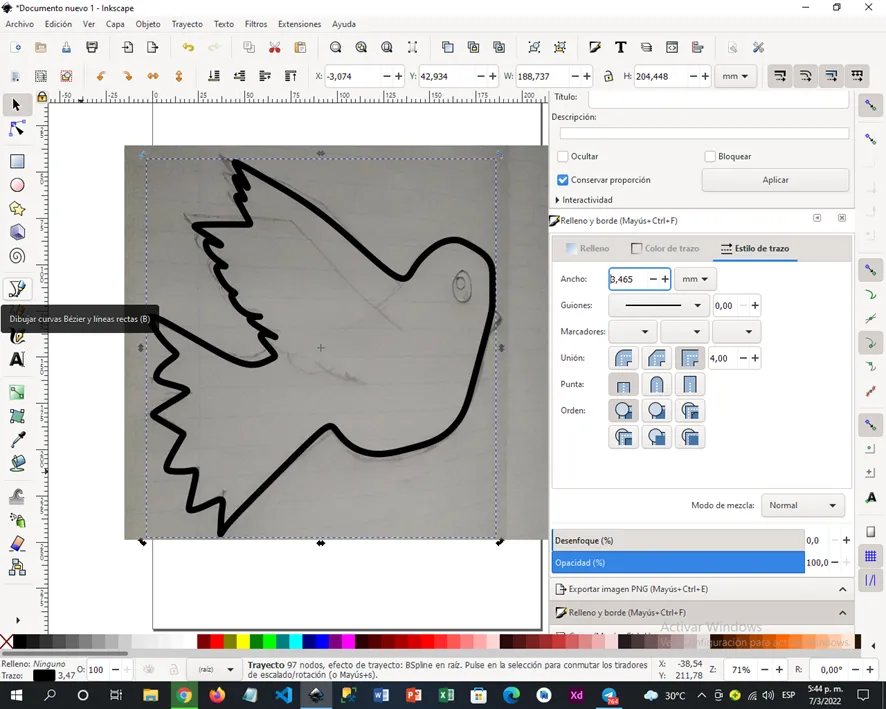Flip selection horizontally
The image size is (886, 709).
[x=153, y=76]
